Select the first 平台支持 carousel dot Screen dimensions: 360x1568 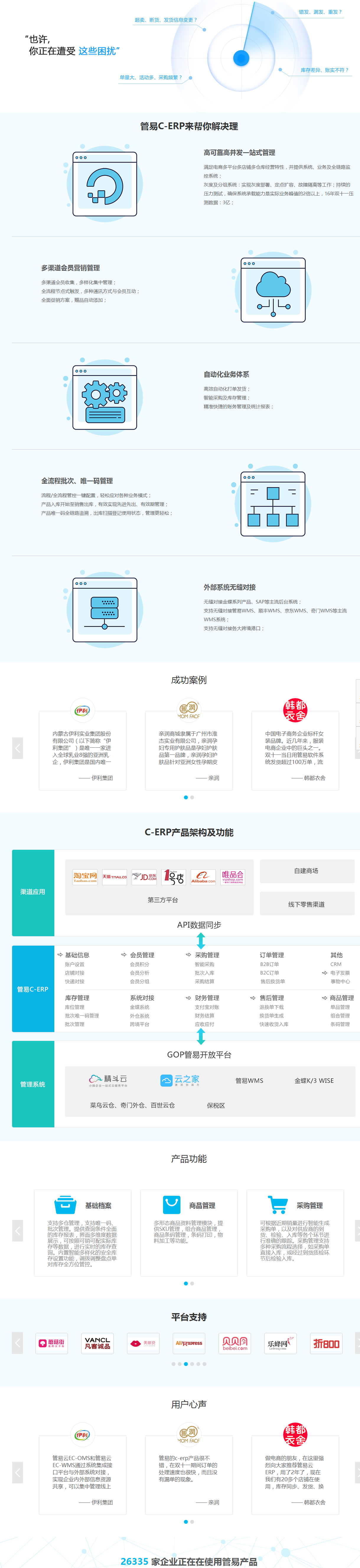[x=174, y=1364]
